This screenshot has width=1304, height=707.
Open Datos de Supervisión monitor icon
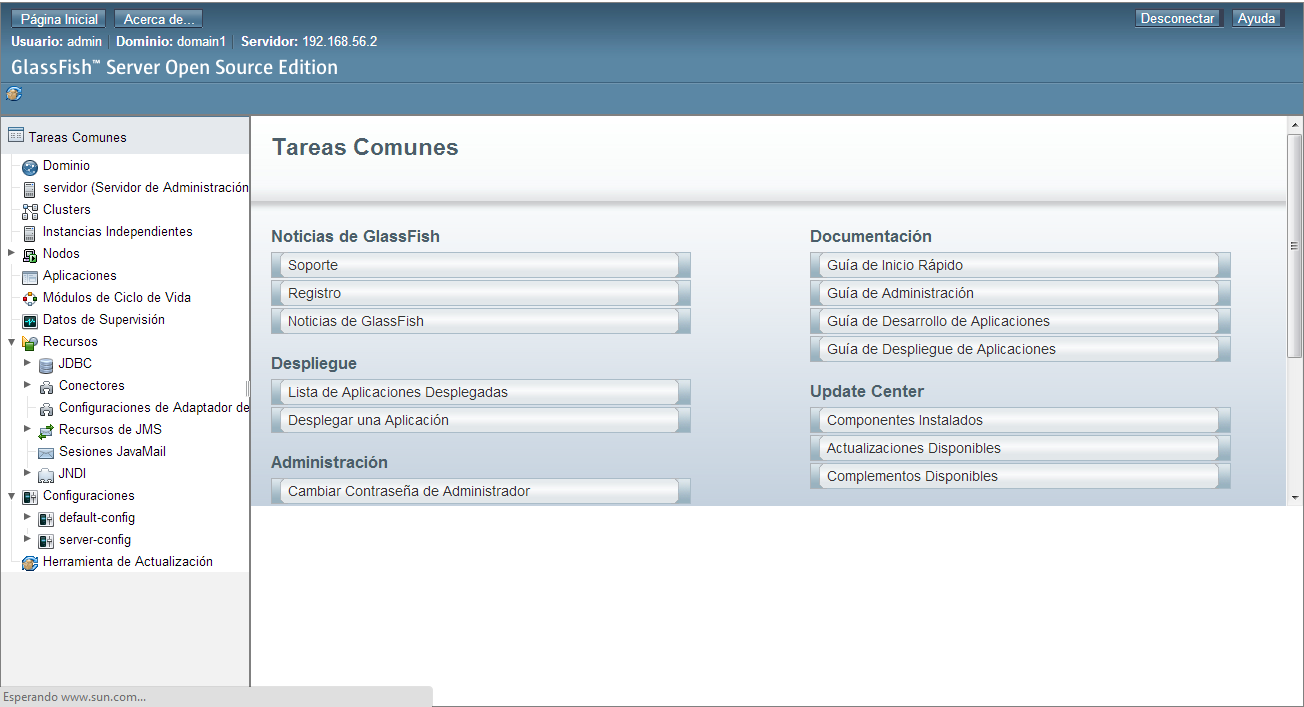click(30, 321)
